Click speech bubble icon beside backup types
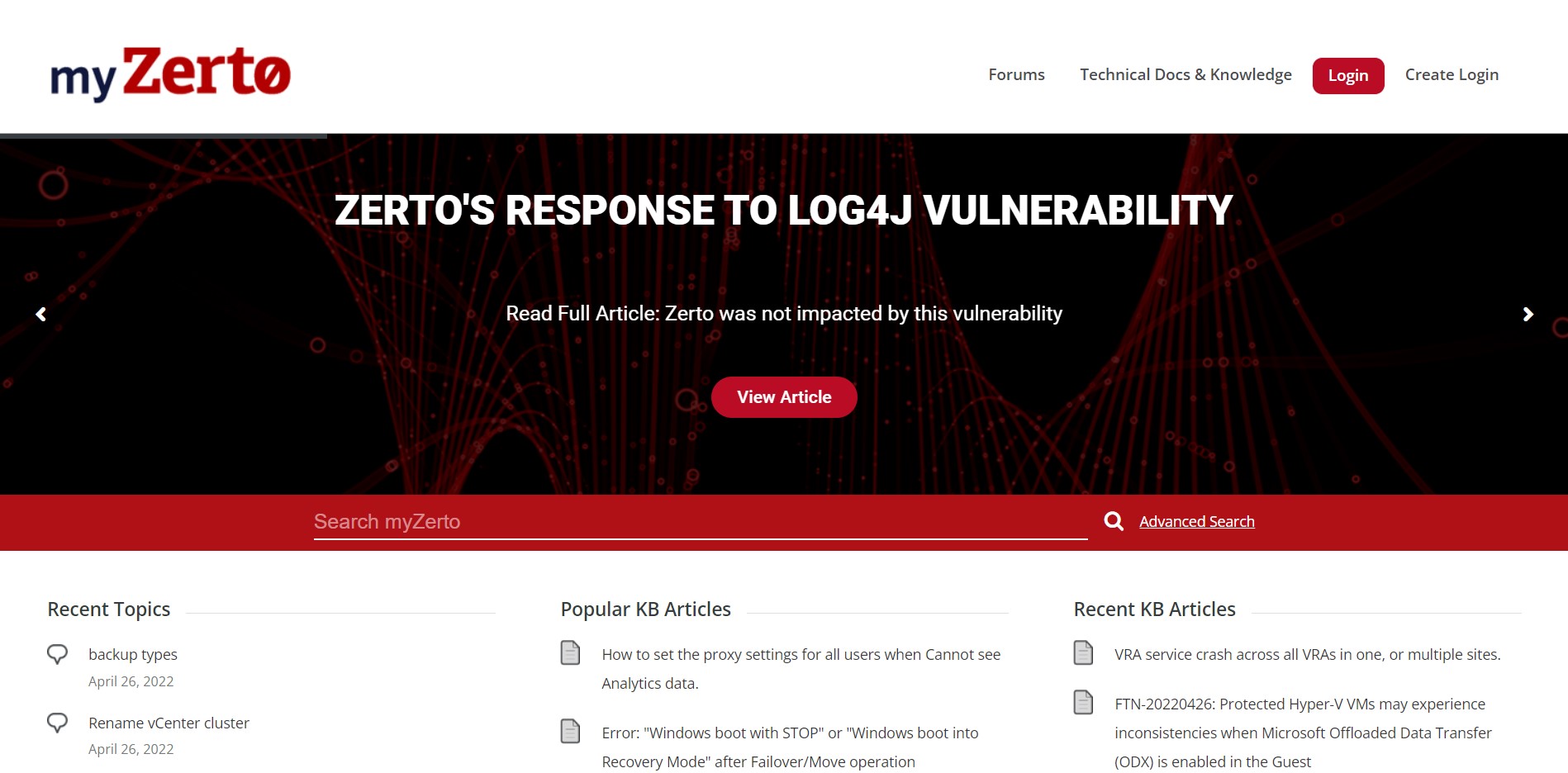The height and width of the screenshot is (773, 1568). point(57,654)
